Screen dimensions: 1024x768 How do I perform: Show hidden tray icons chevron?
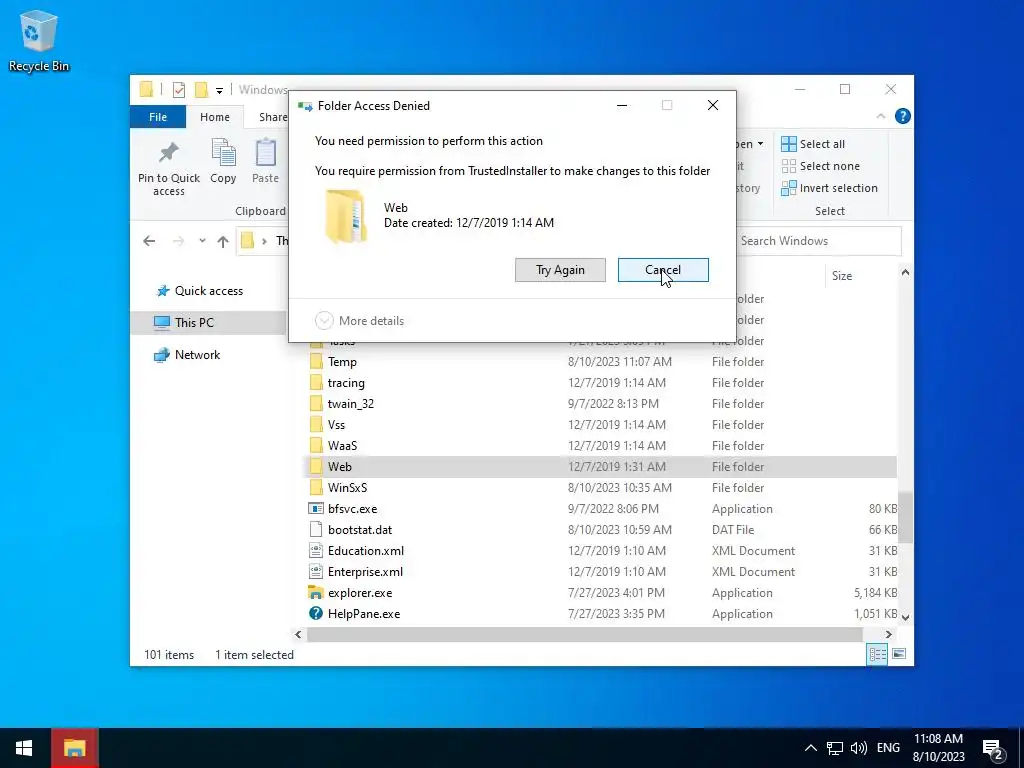(x=810, y=748)
